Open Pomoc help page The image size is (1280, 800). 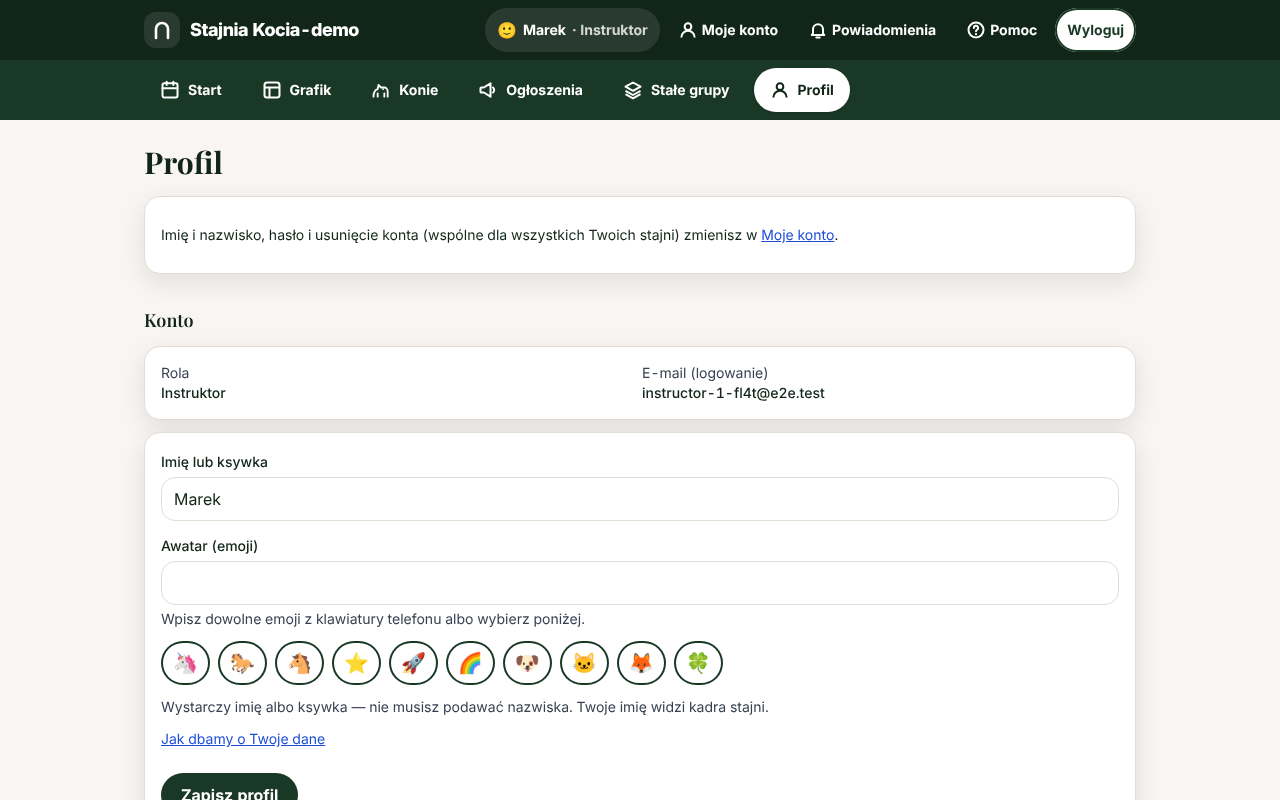click(1002, 30)
